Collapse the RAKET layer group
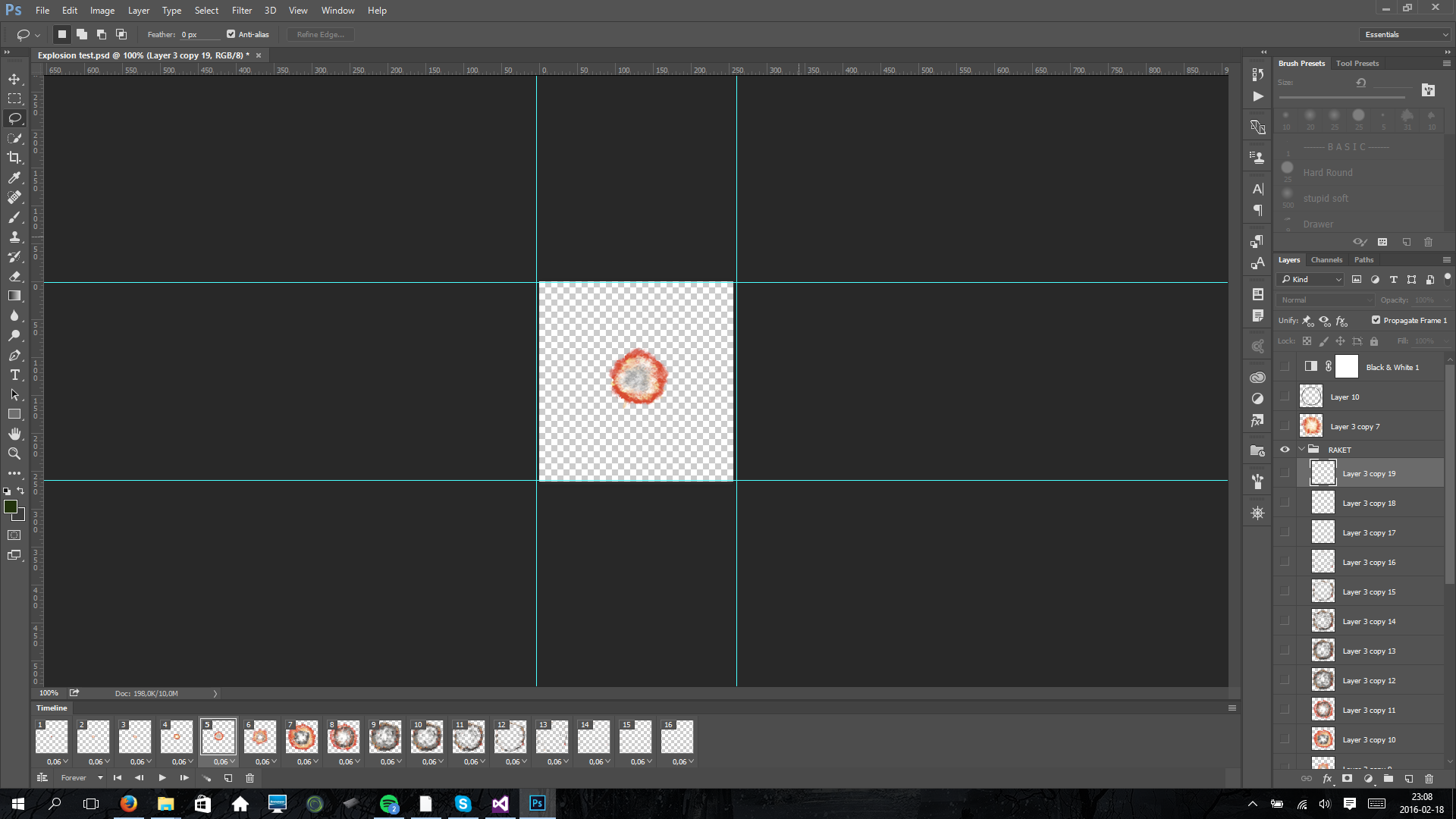The width and height of the screenshot is (1456, 819). point(1302,450)
